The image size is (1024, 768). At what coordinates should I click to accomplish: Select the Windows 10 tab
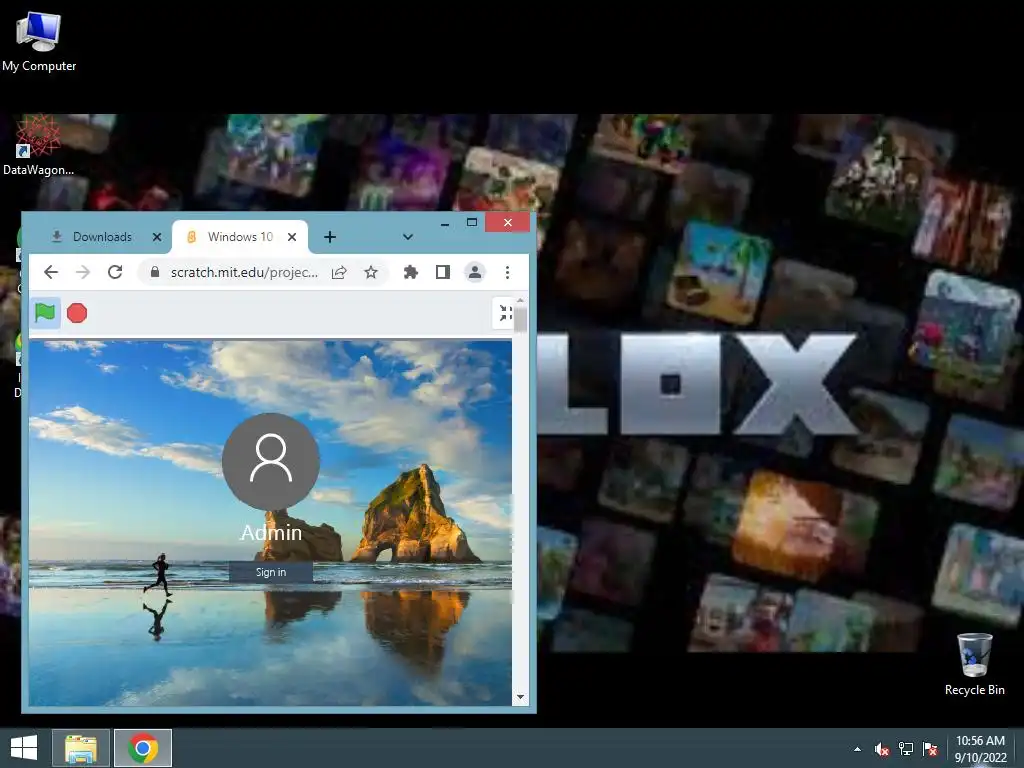click(240, 237)
